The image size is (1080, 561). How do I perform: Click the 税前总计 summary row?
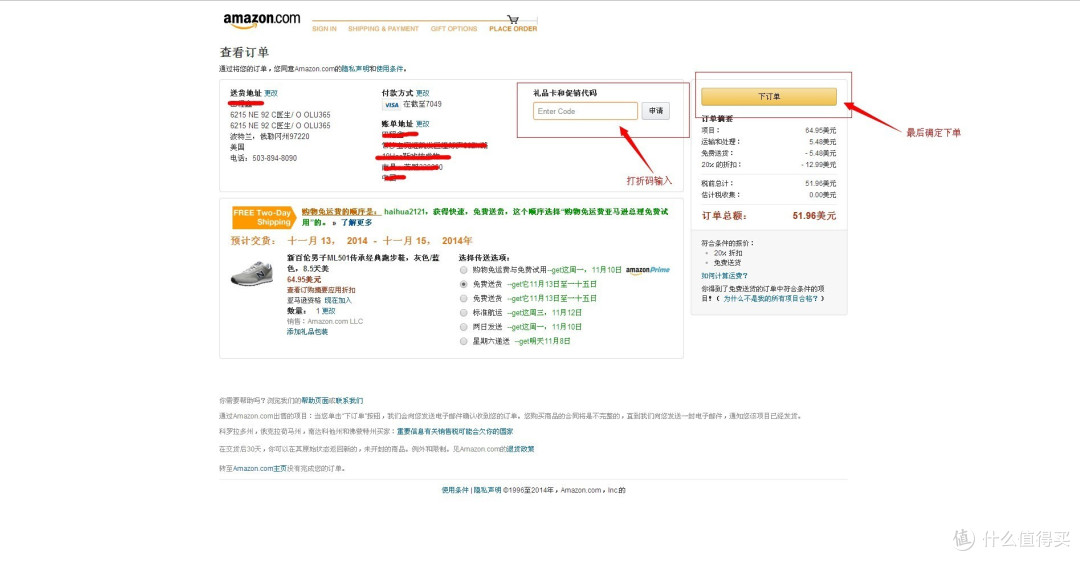coord(769,183)
